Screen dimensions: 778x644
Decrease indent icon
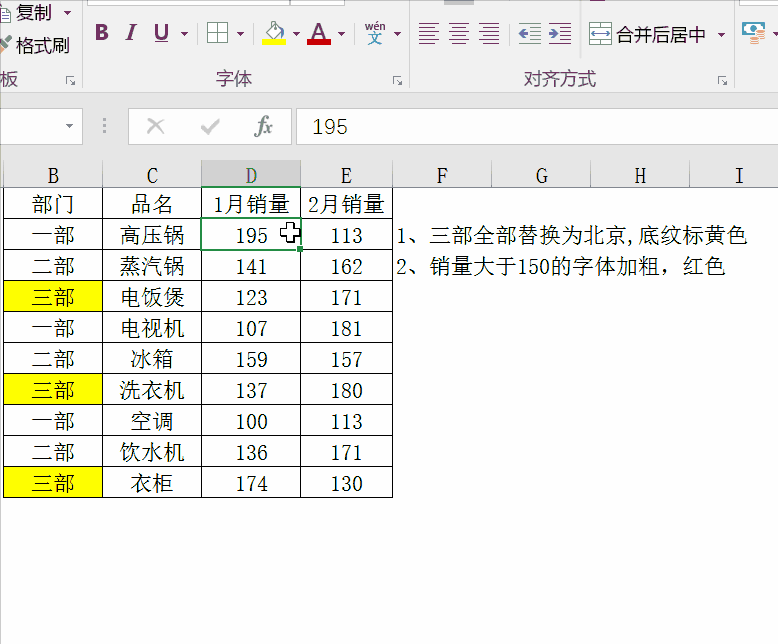coord(529,33)
